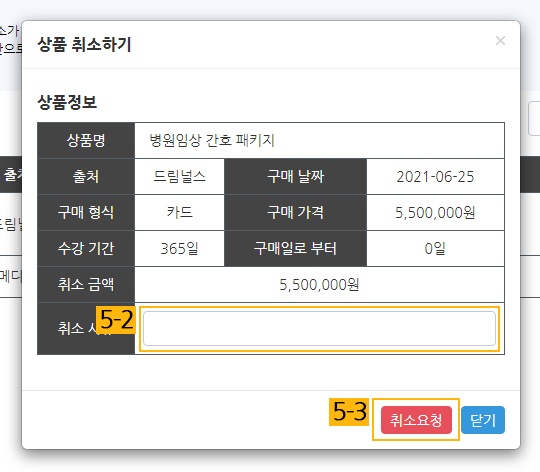
Task: Close the 상품 취소하기 dialog with X
Action: tap(500, 41)
